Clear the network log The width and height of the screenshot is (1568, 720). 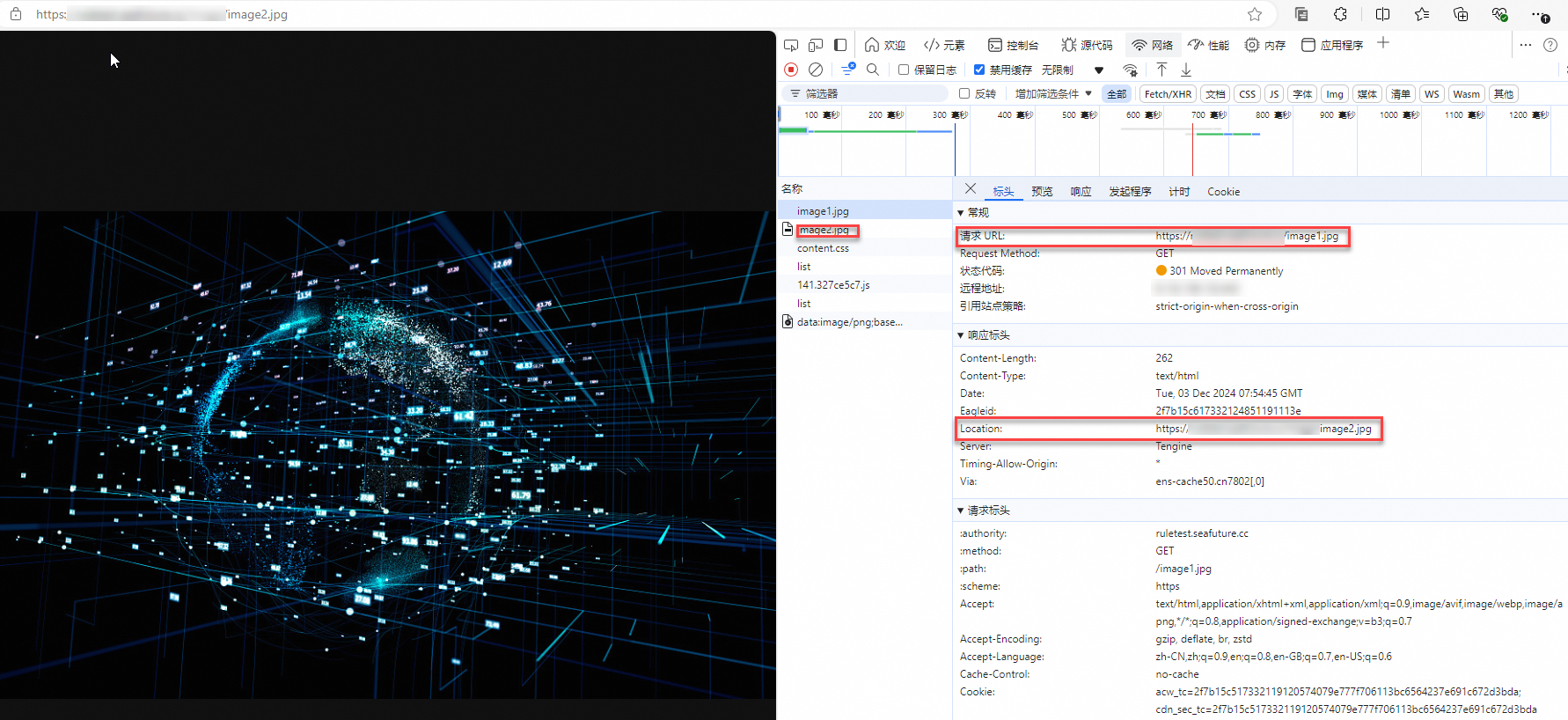[816, 70]
